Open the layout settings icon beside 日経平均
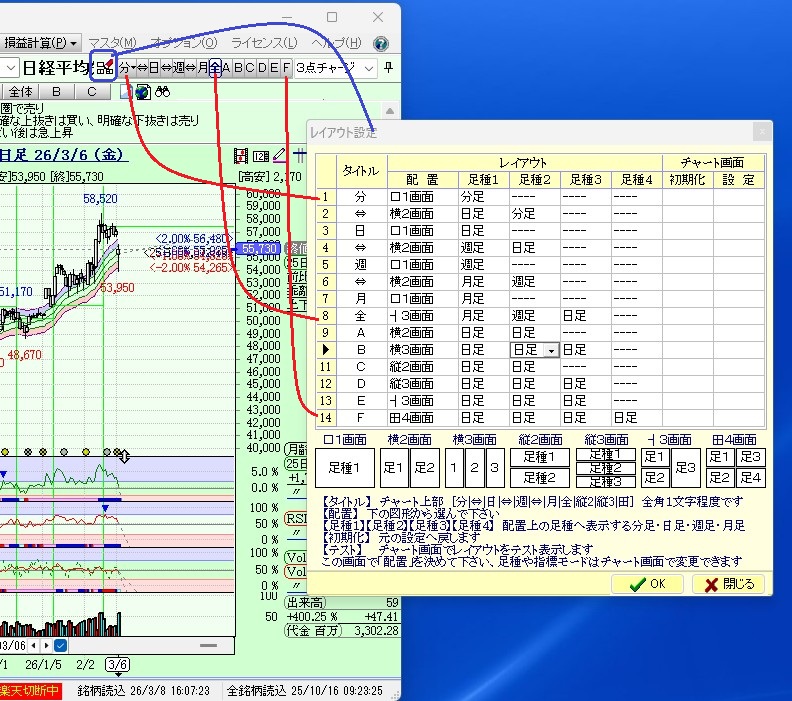Viewport: 792px width, 701px height. [x=103, y=68]
